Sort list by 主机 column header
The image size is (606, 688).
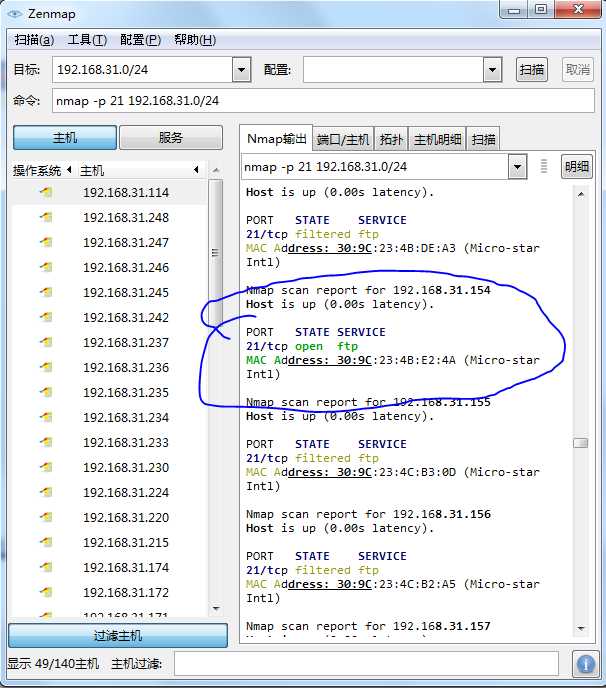coord(139,170)
